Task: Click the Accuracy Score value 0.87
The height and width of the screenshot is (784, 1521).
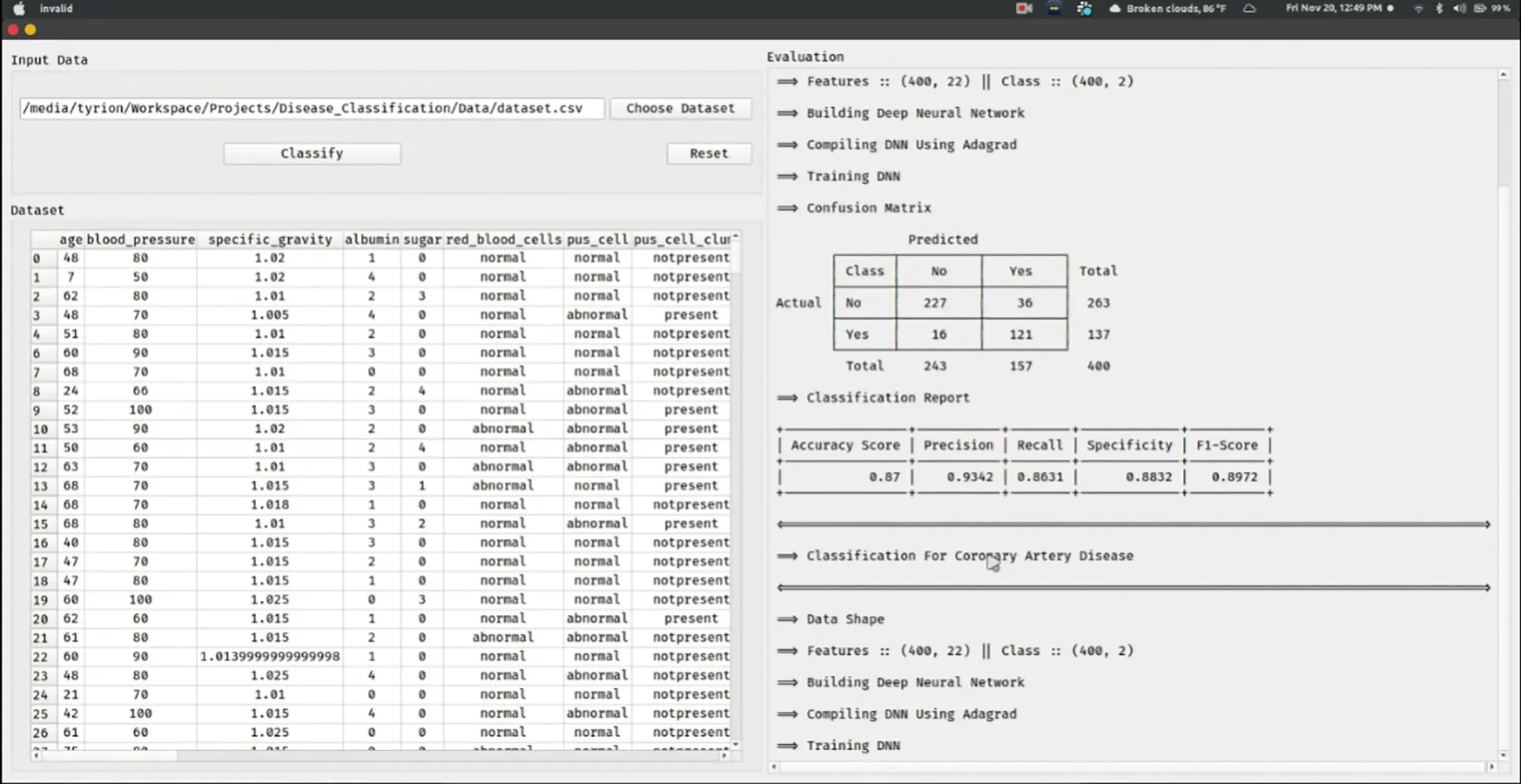Action: 884,477
